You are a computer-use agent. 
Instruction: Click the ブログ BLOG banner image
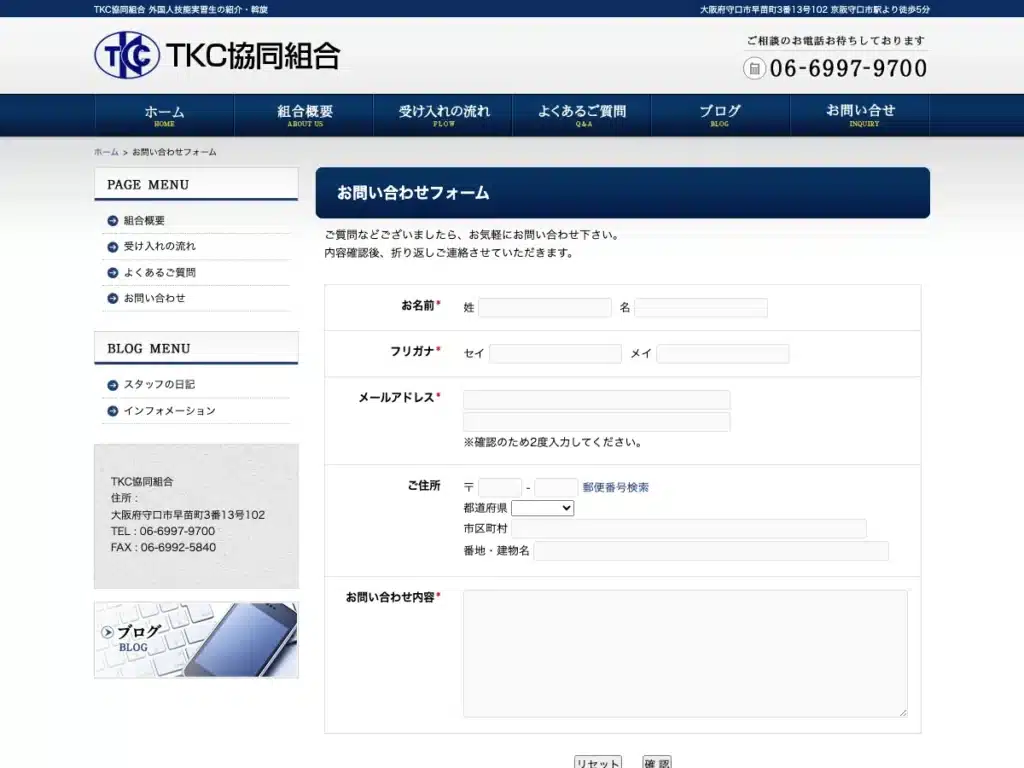(197, 640)
